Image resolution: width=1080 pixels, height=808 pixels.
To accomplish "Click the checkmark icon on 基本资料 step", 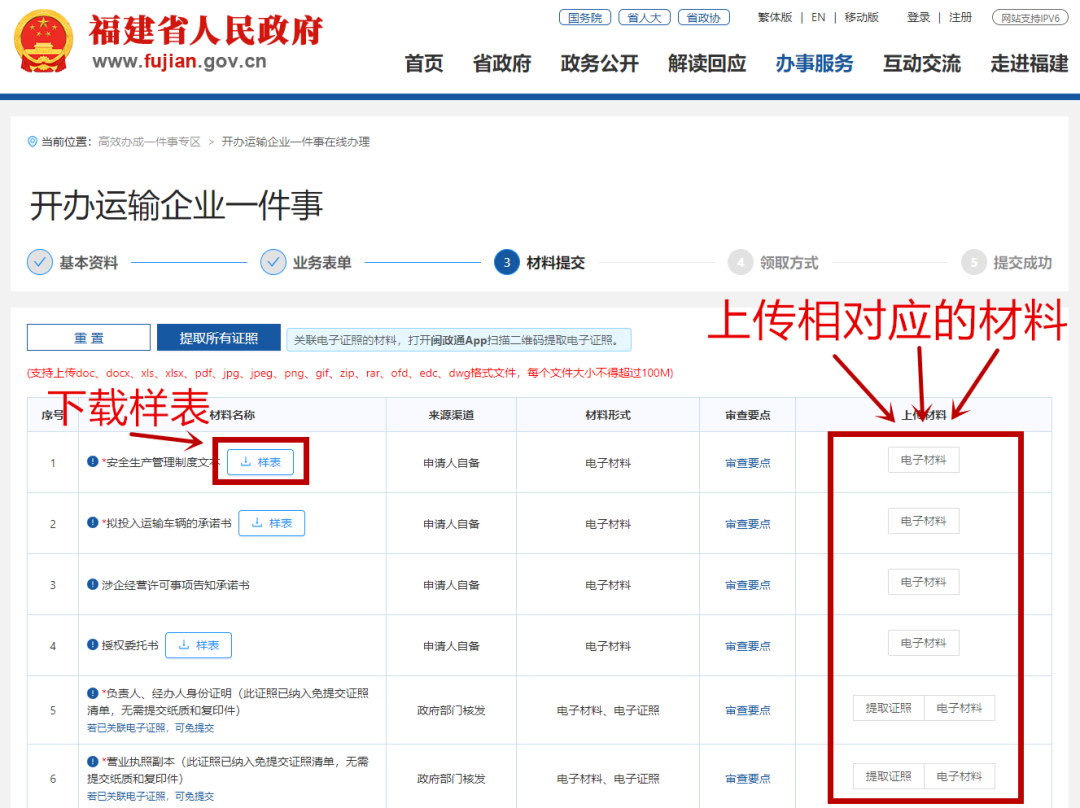I will (x=38, y=261).
